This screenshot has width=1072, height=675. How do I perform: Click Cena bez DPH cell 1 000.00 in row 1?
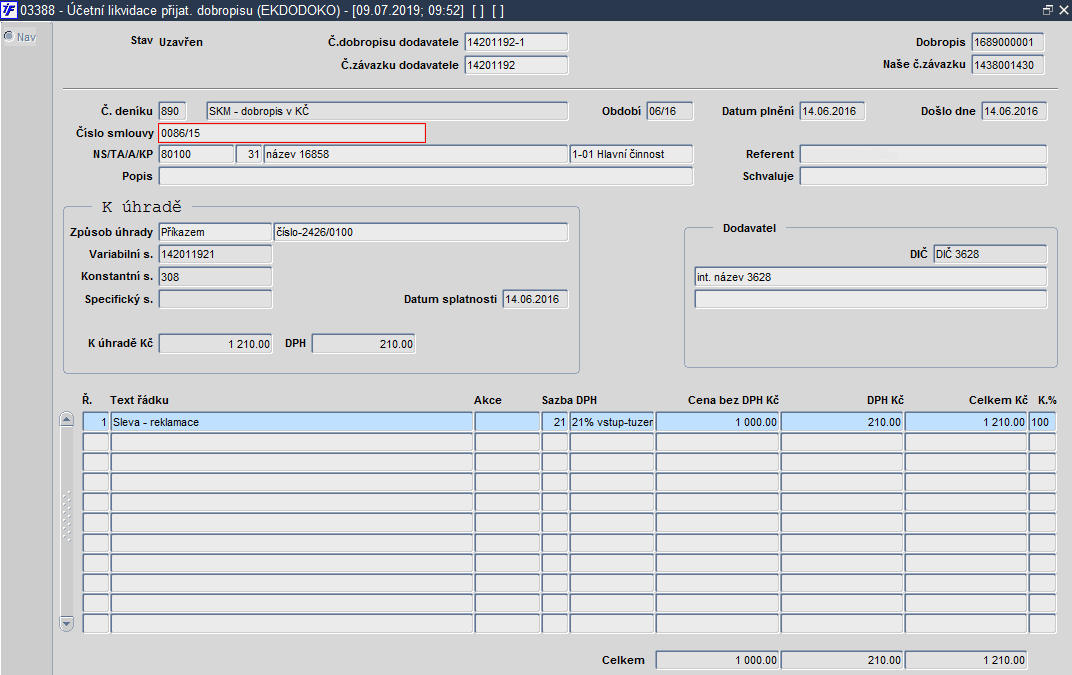pyautogui.click(x=717, y=422)
